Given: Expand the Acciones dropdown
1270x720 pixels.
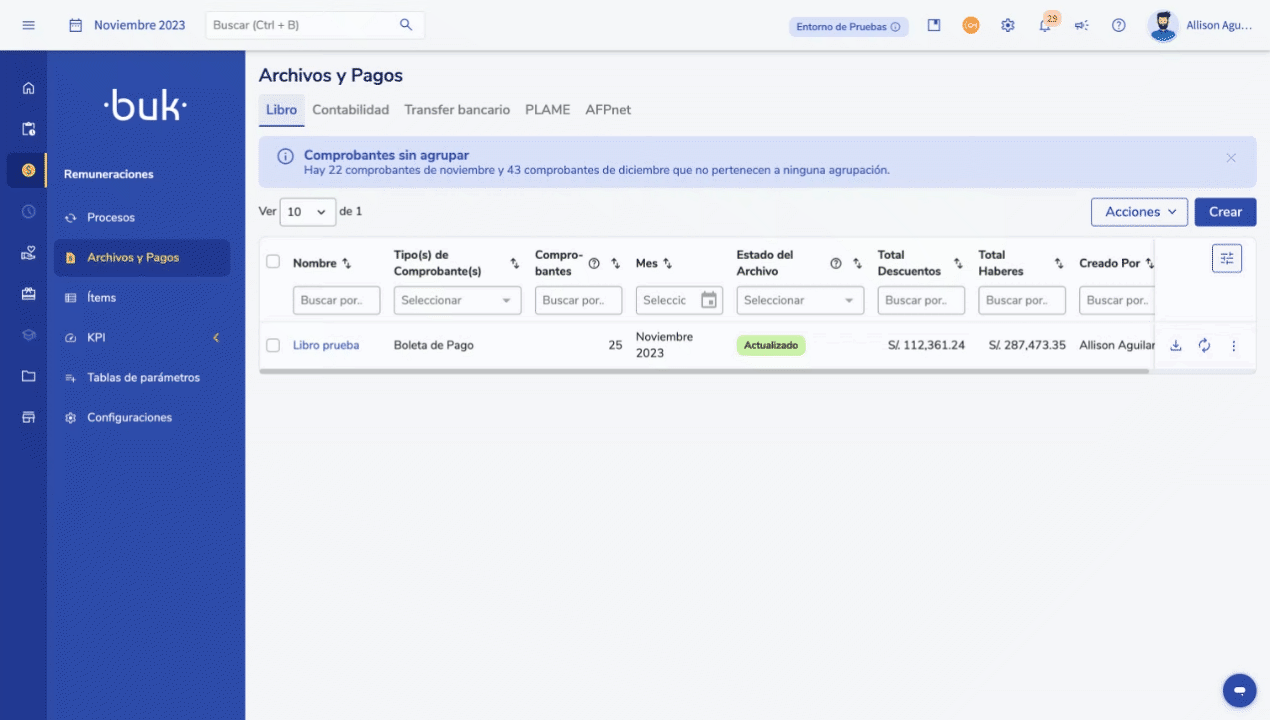Looking at the screenshot, I should pyautogui.click(x=1139, y=212).
